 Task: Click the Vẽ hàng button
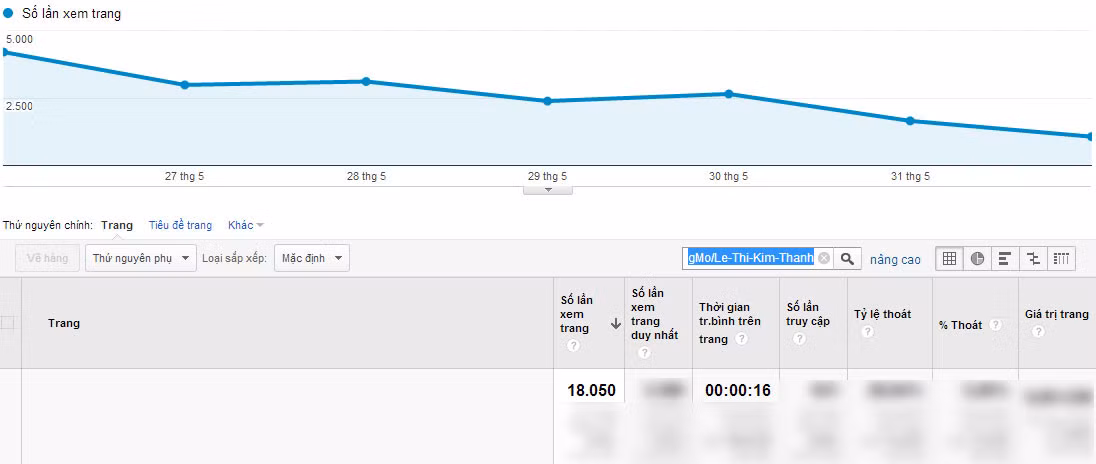point(48,259)
